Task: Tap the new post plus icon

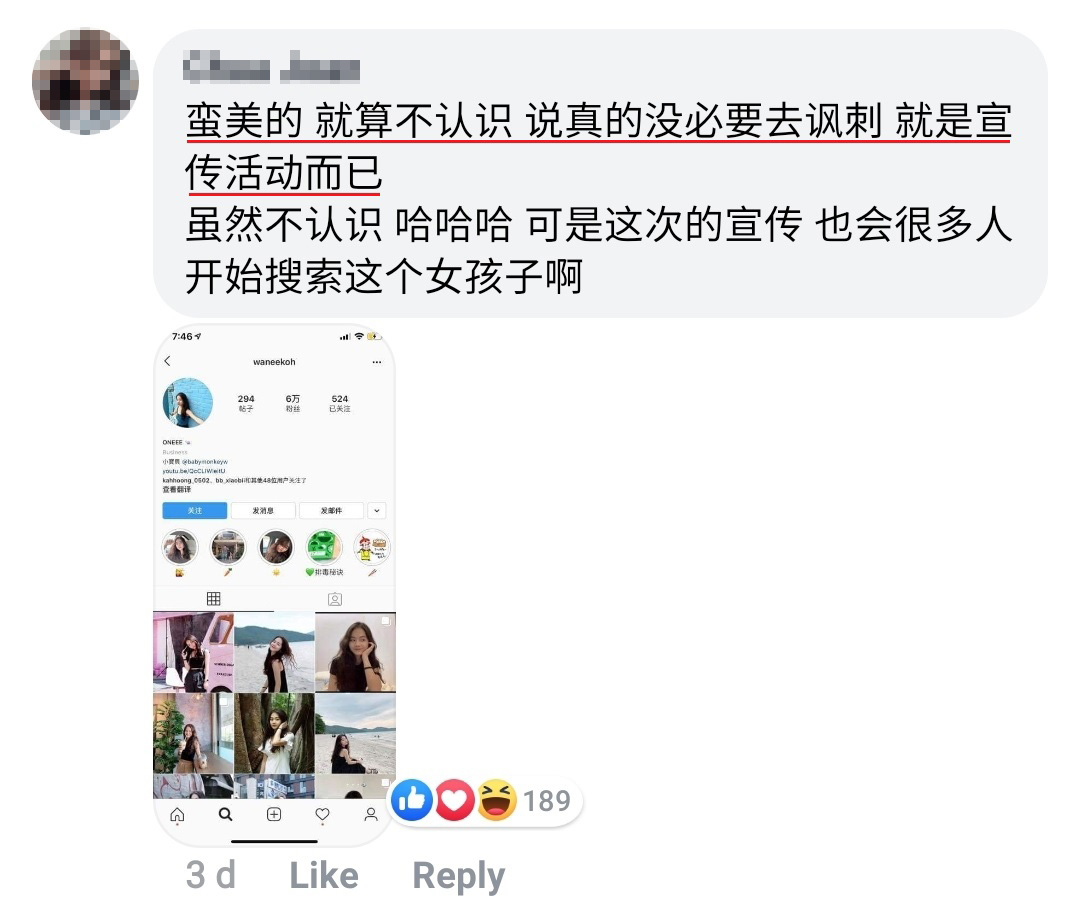Action: pyautogui.click(x=273, y=814)
